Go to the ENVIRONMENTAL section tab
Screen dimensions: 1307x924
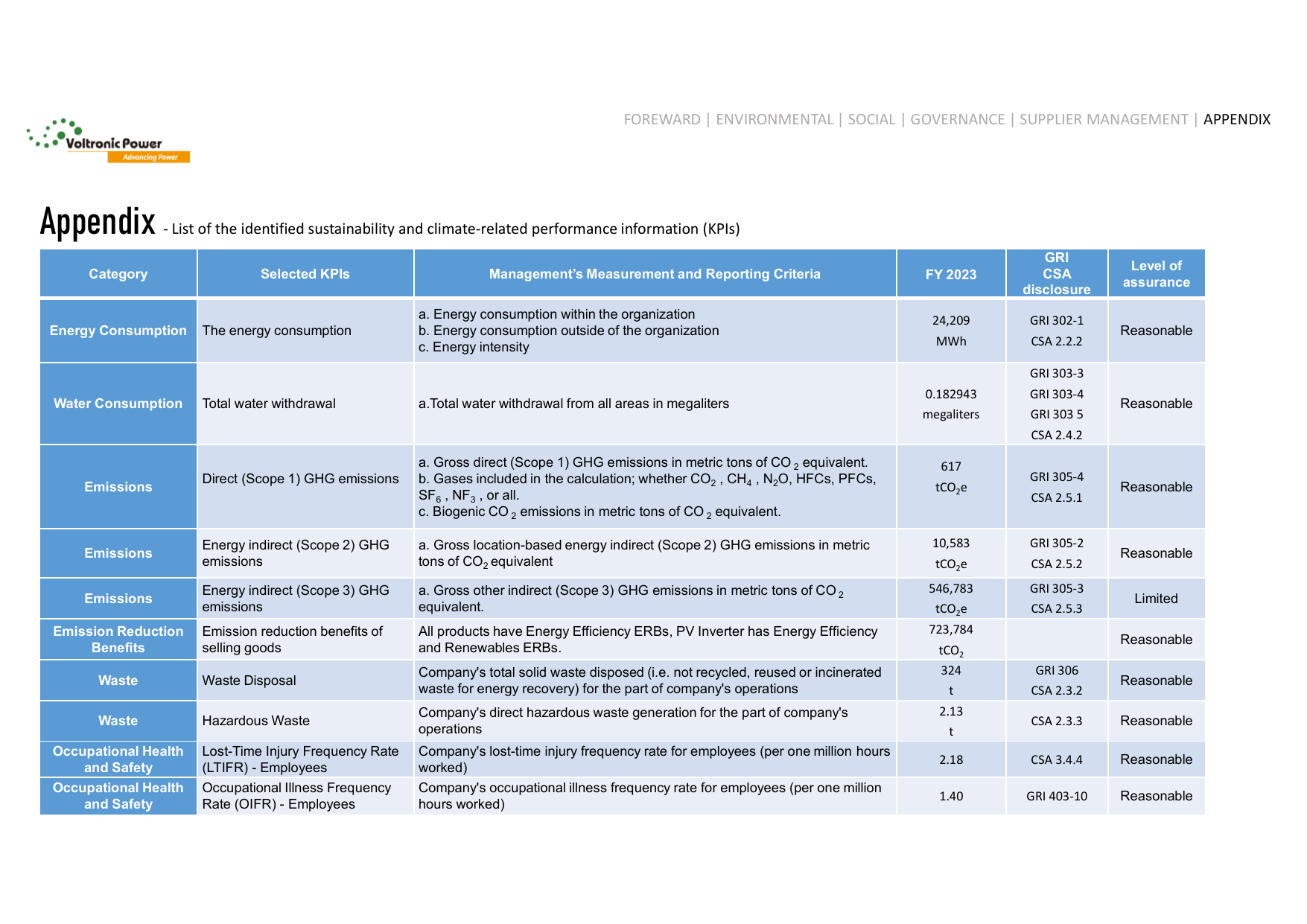click(775, 119)
